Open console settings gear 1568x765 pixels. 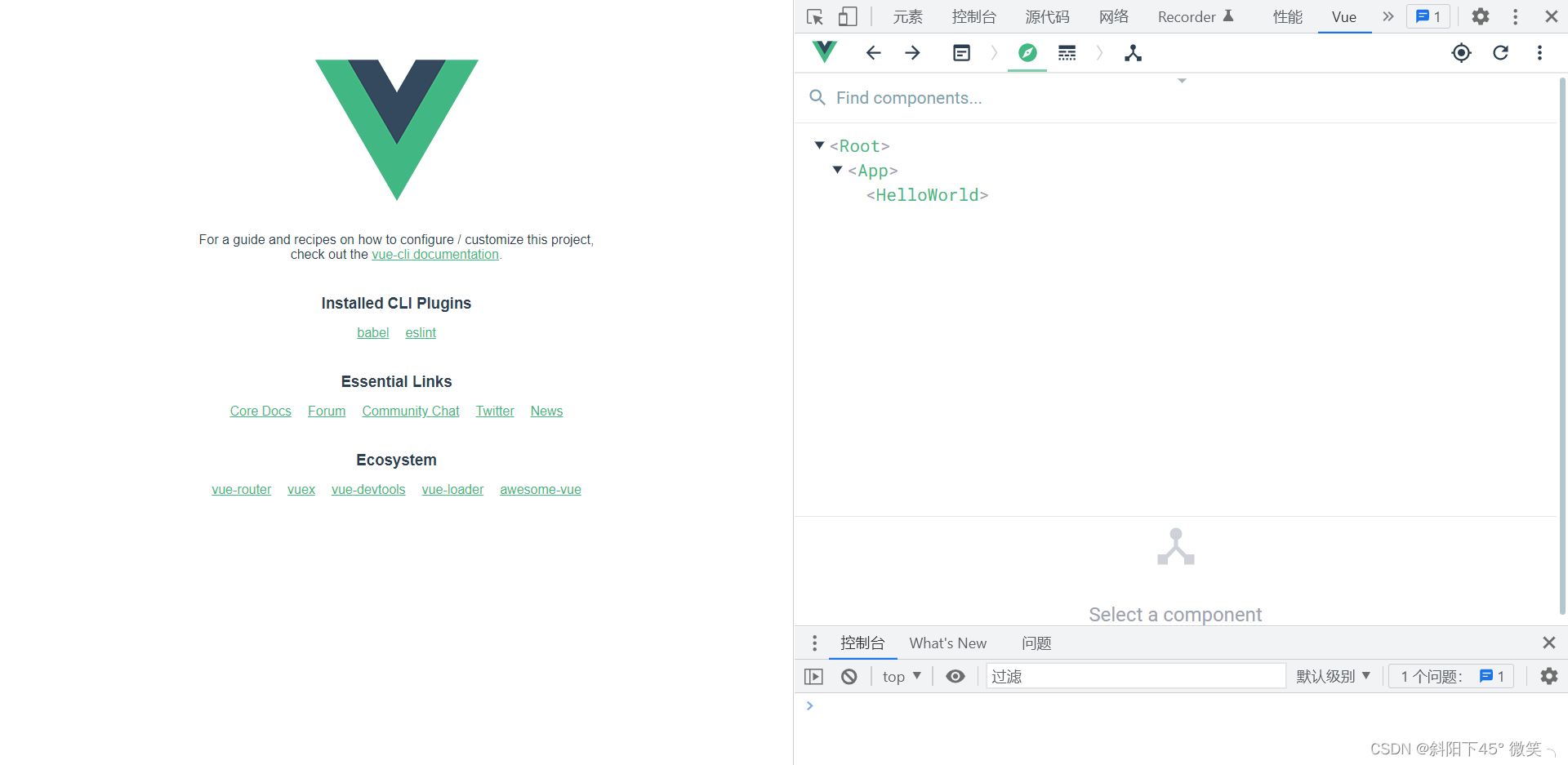tap(1548, 676)
